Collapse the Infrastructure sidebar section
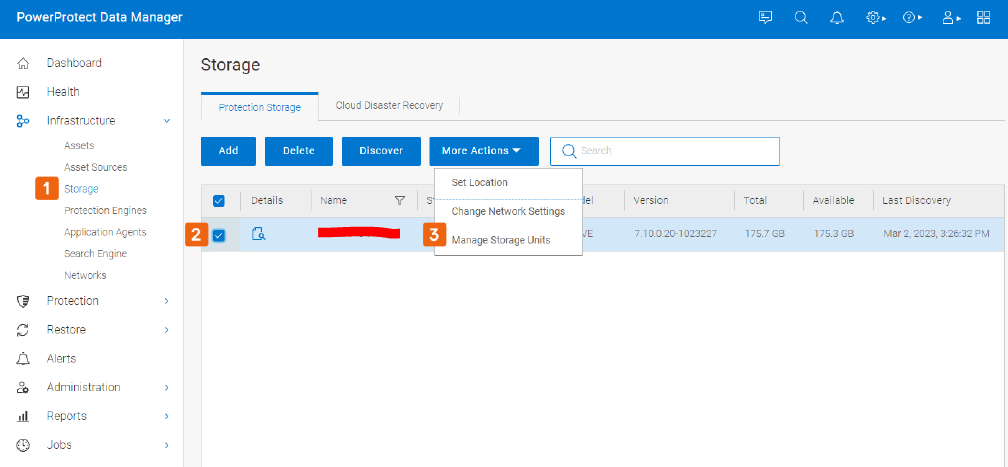The height and width of the screenshot is (467, 1008). coord(166,121)
